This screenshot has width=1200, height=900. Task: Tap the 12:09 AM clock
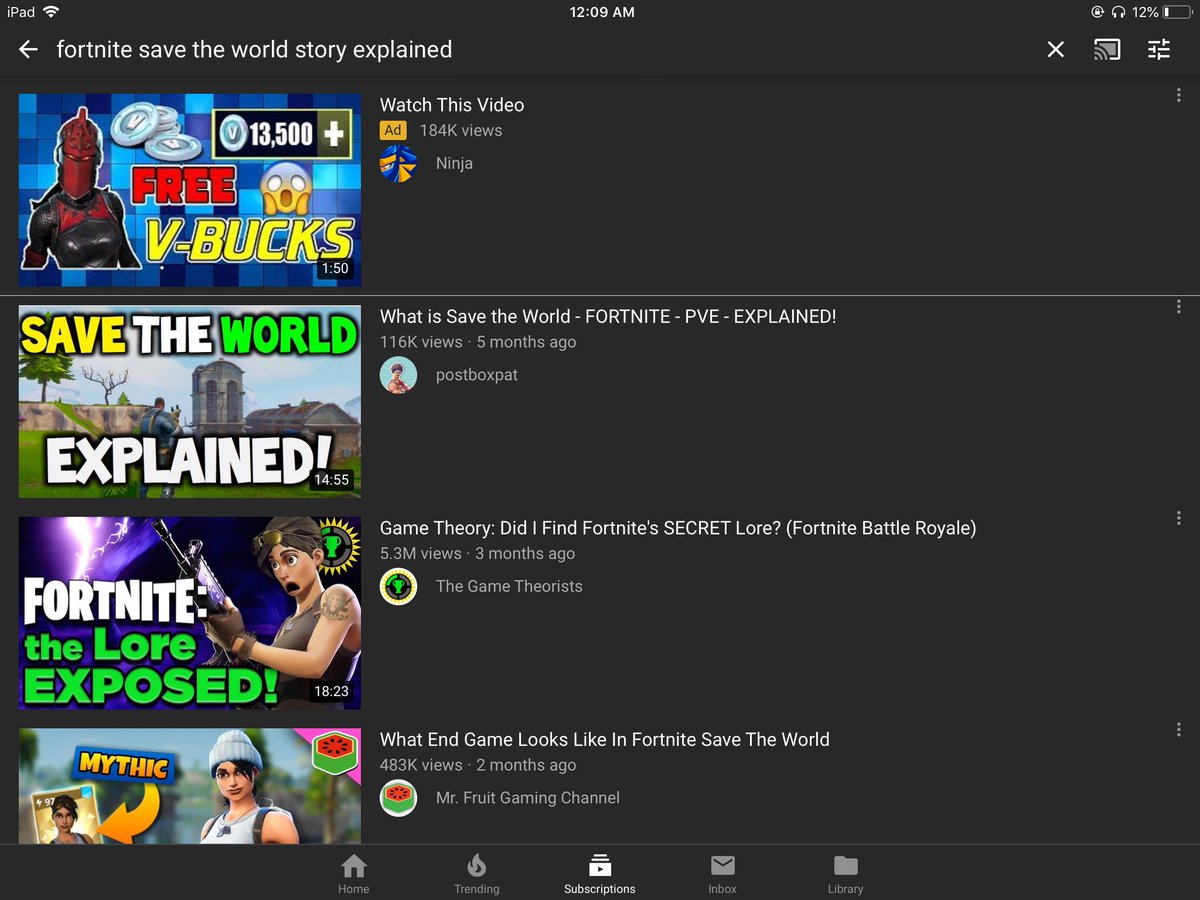(601, 12)
